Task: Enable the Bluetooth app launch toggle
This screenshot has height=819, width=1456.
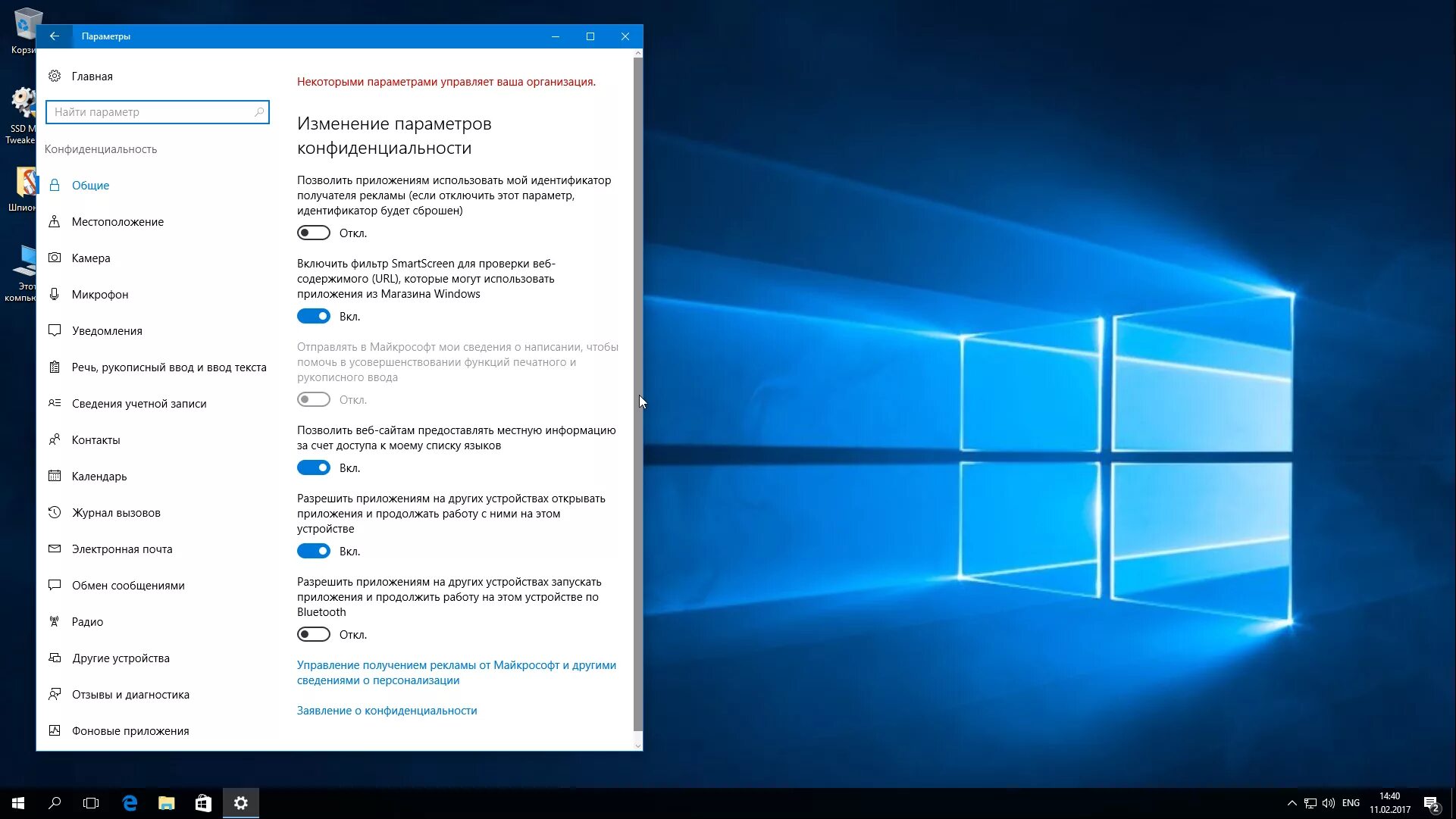Action: point(314,635)
